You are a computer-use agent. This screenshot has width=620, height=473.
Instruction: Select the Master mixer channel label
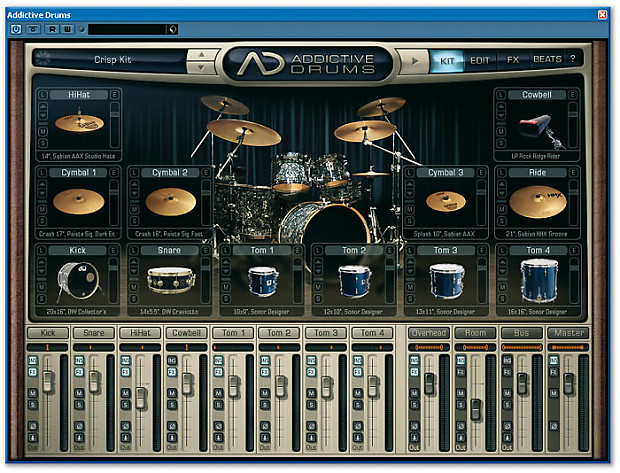568,333
